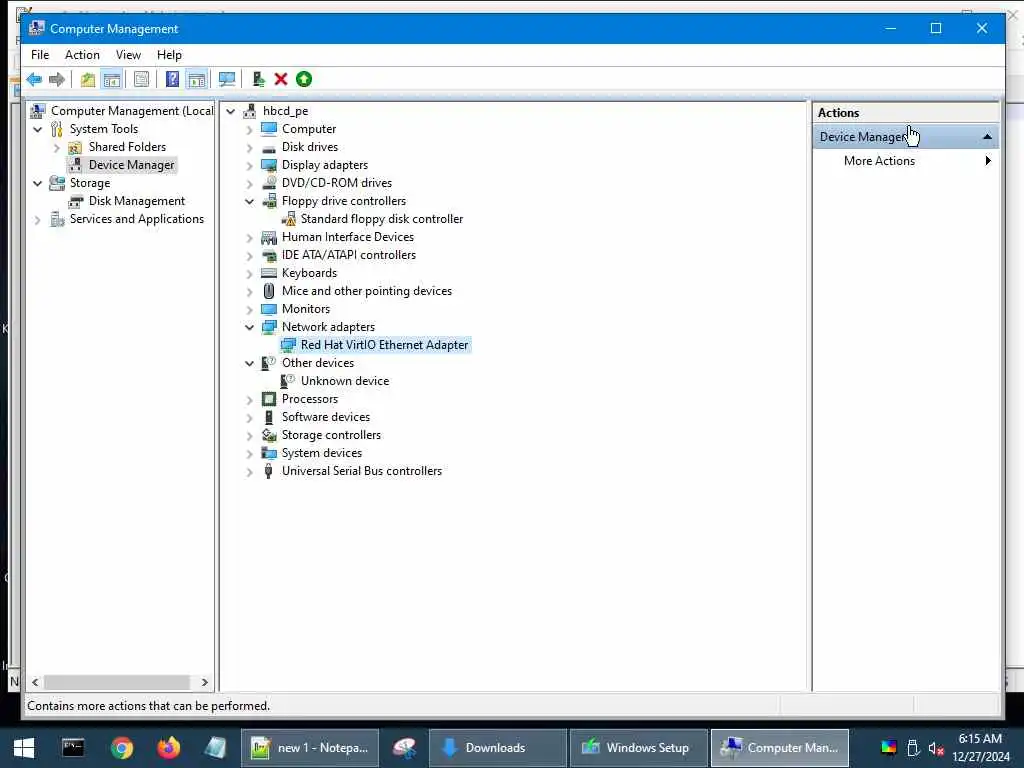Select Device Manager in left tree
The height and width of the screenshot is (768, 1024).
[131, 165]
